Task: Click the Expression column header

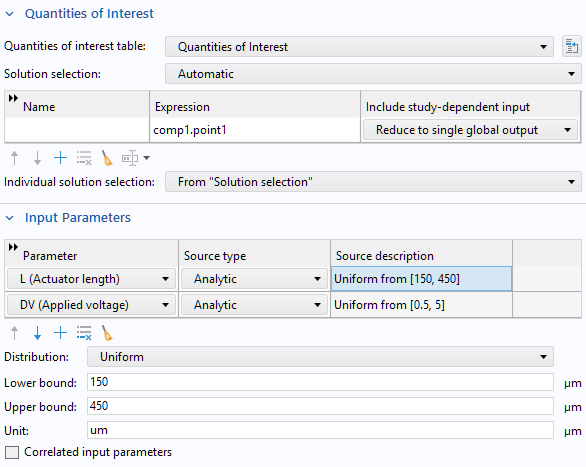Action: (x=255, y=107)
